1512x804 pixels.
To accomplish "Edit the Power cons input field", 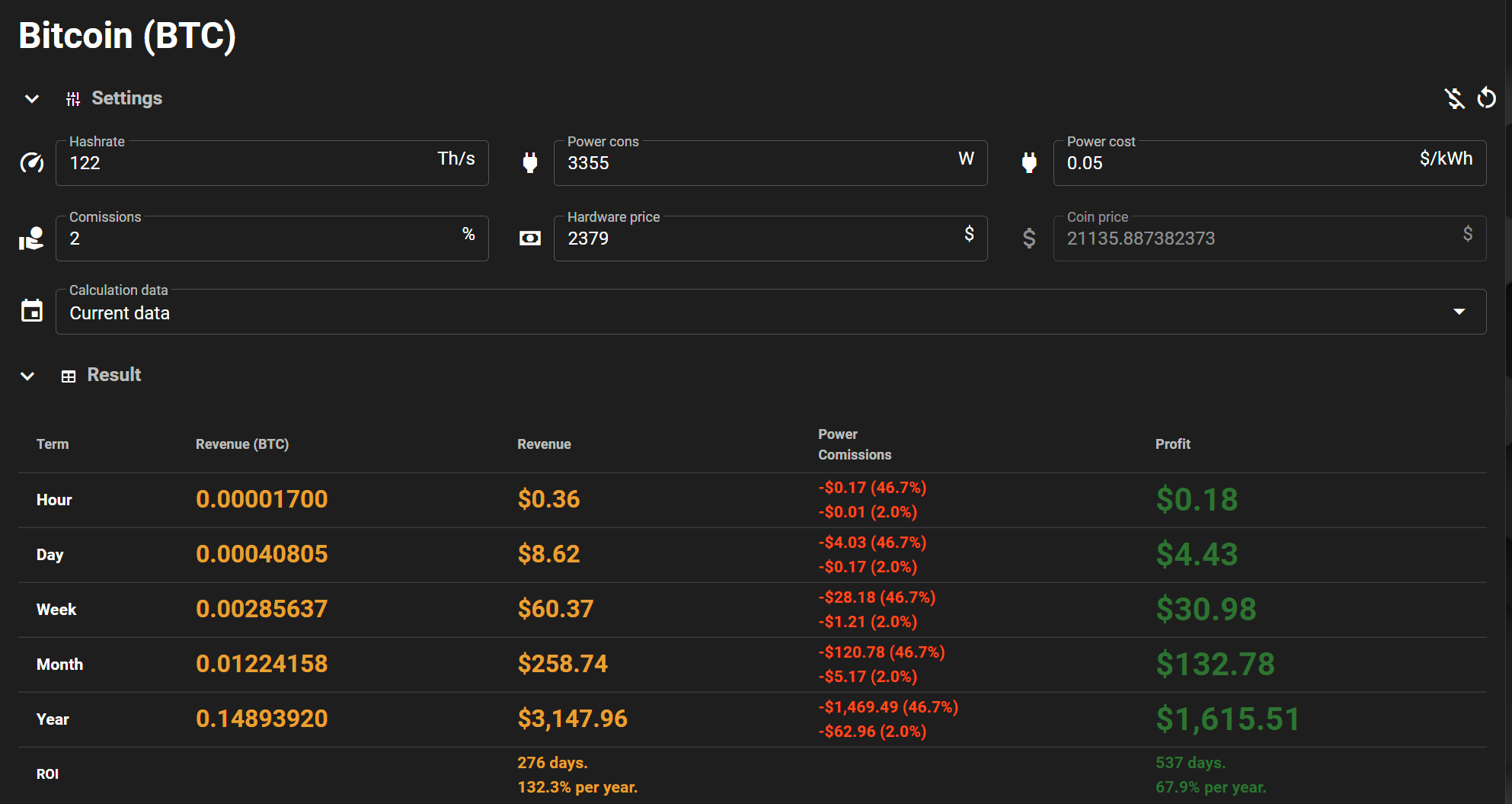I will [771, 163].
